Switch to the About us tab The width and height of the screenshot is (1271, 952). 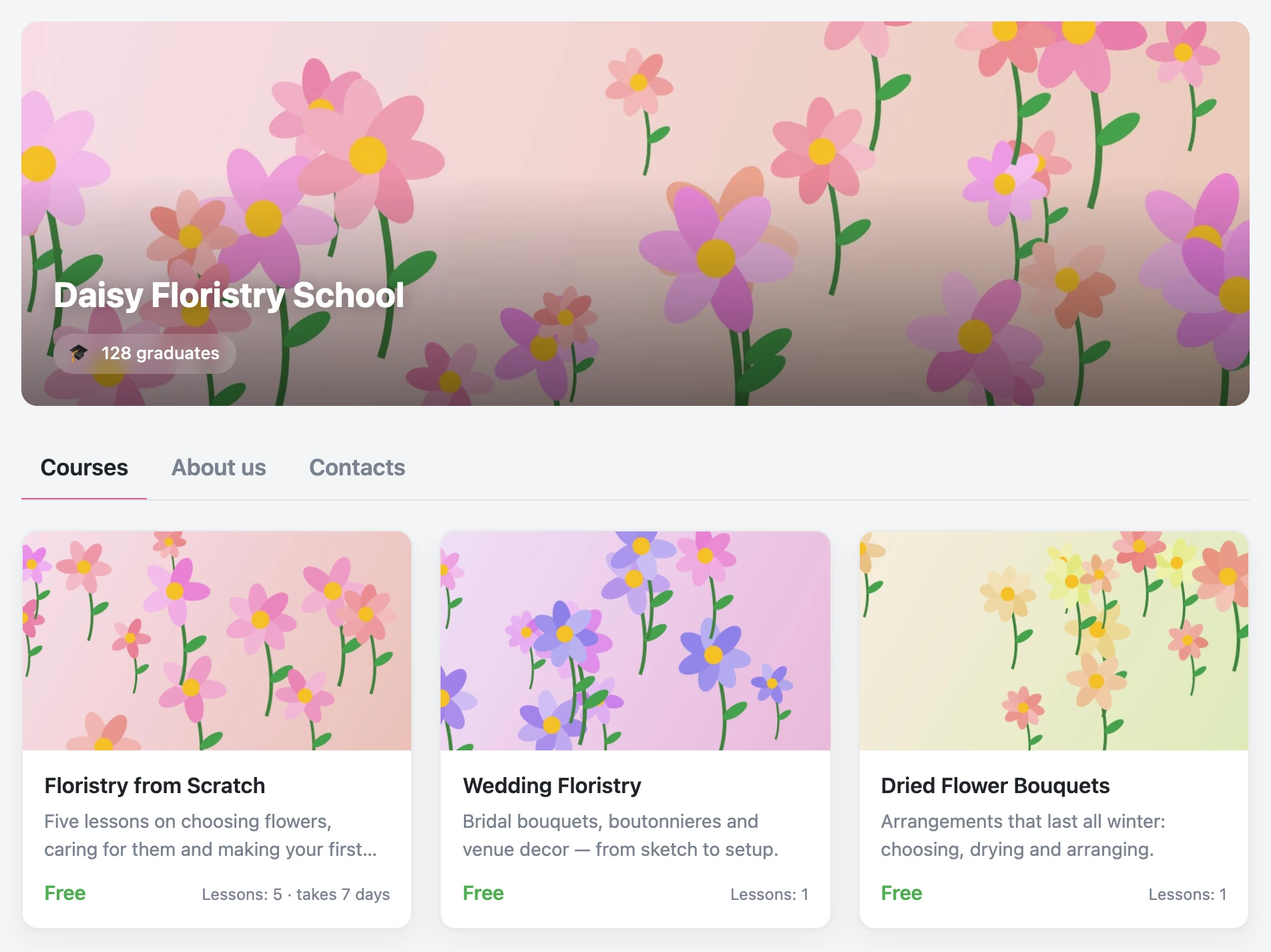(x=219, y=467)
